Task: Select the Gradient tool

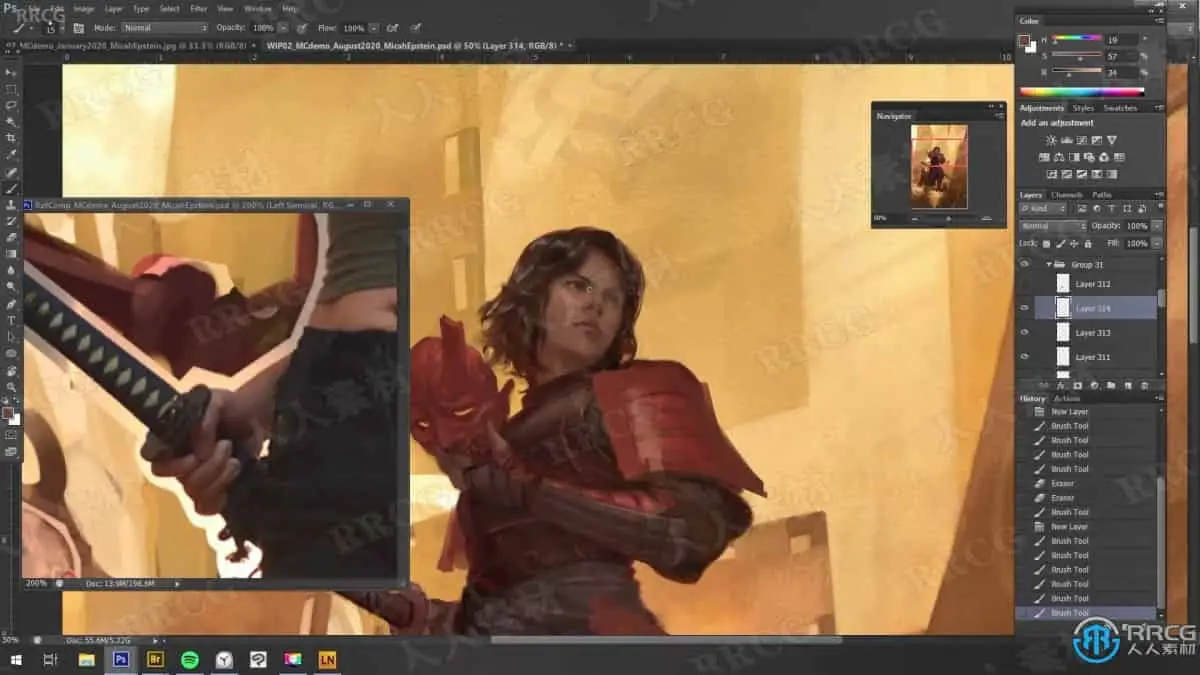Action: [x=12, y=254]
